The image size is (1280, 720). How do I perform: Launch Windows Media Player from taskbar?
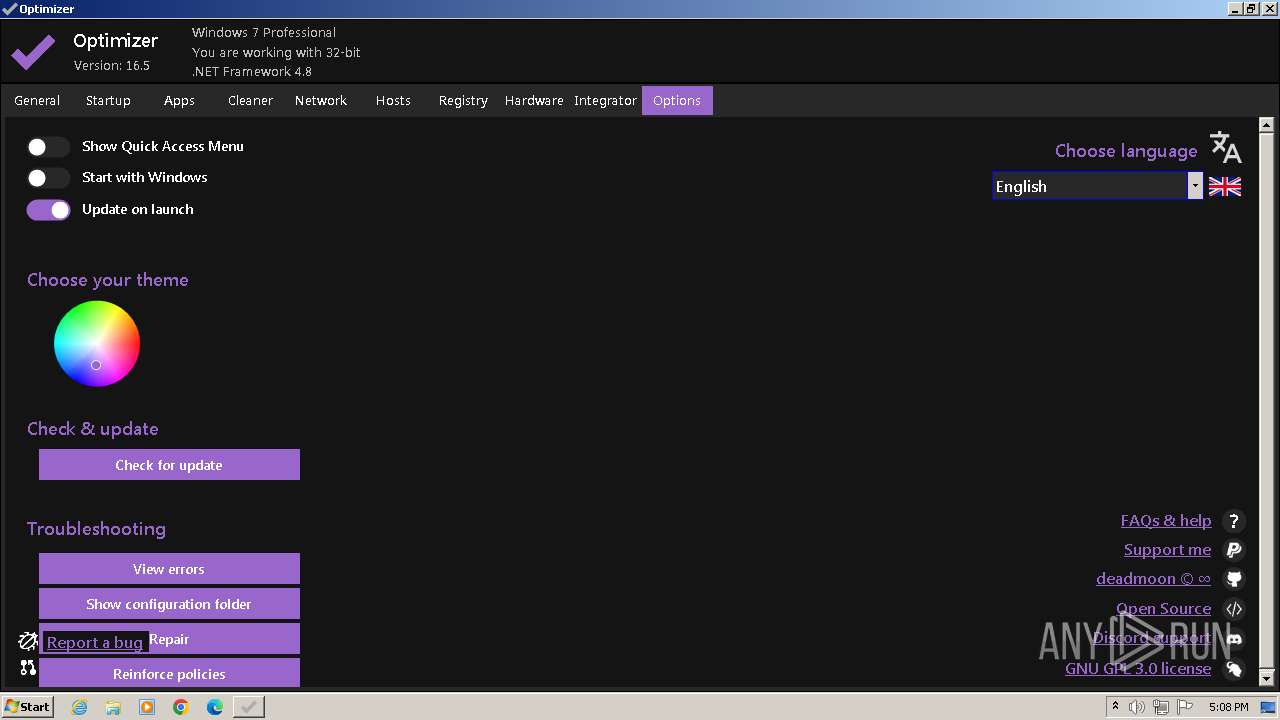pos(147,707)
